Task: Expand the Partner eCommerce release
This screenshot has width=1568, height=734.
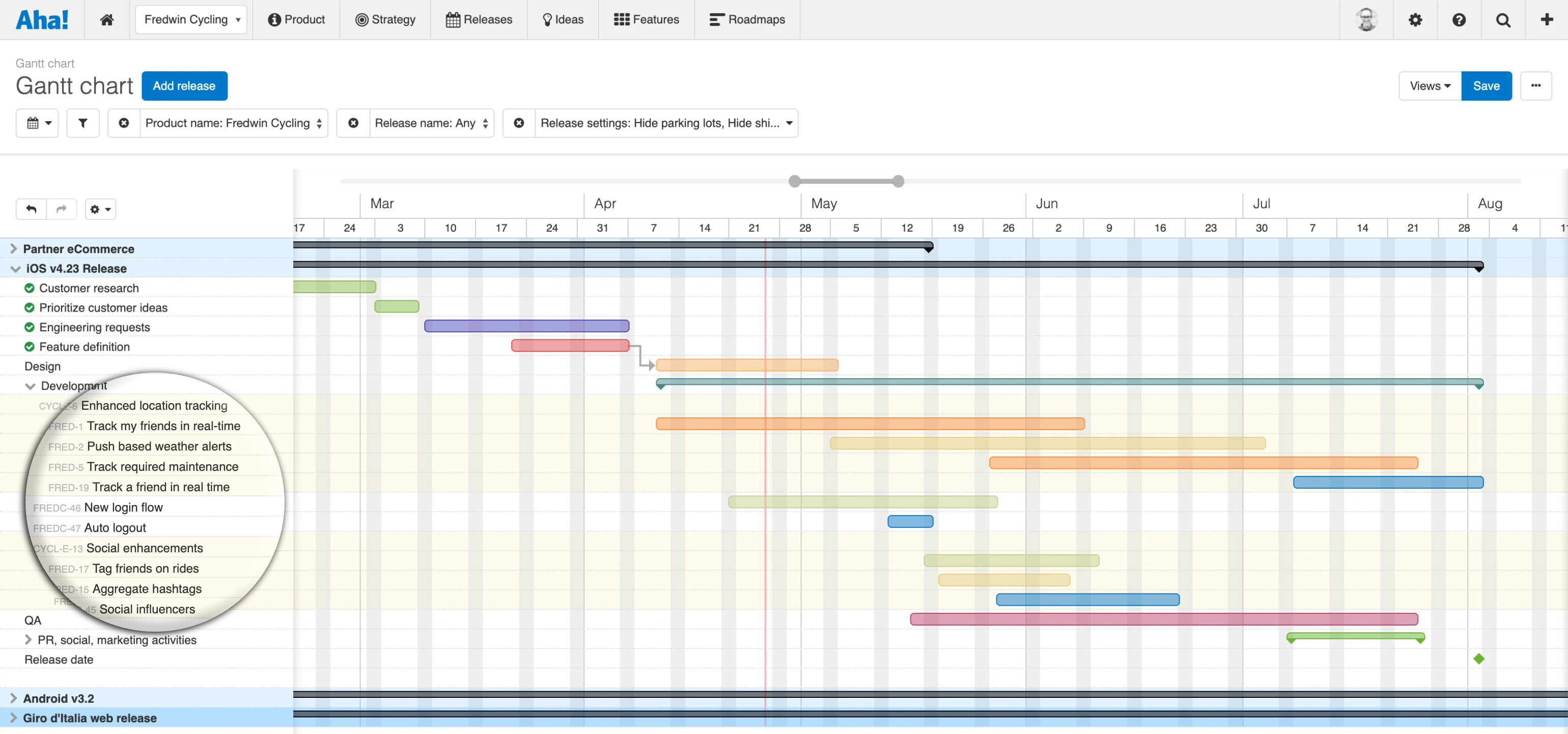Action: [x=13, y=248]
